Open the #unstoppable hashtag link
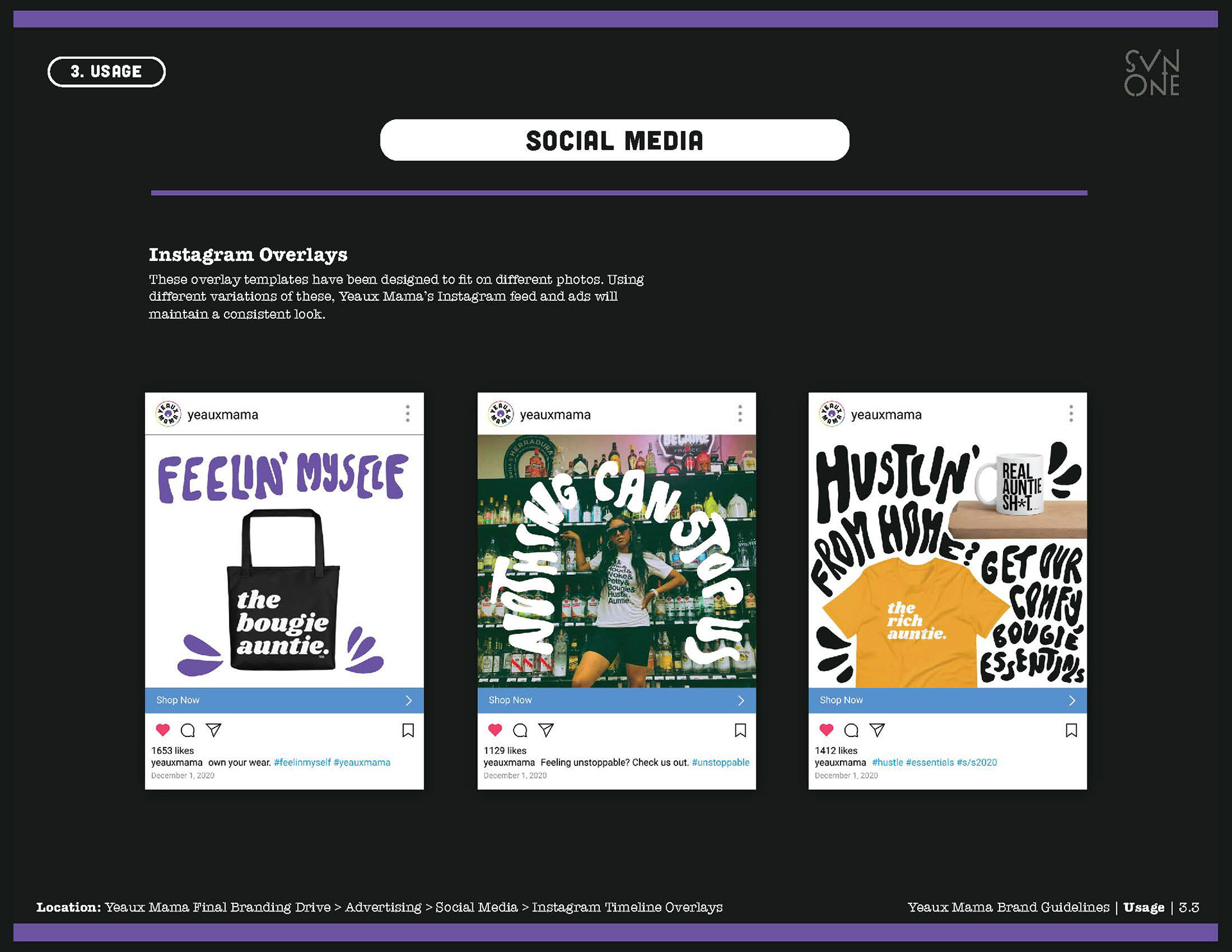Screen dimensions: 1232x952 coord(721,763)
